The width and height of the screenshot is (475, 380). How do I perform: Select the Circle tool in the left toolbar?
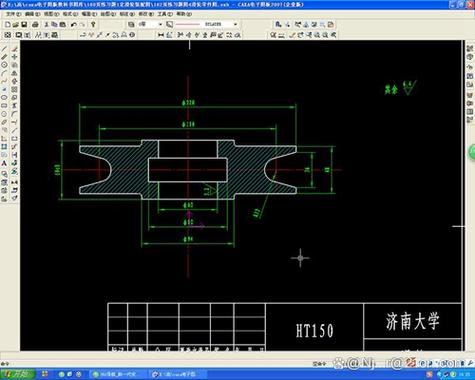(4, 65)
